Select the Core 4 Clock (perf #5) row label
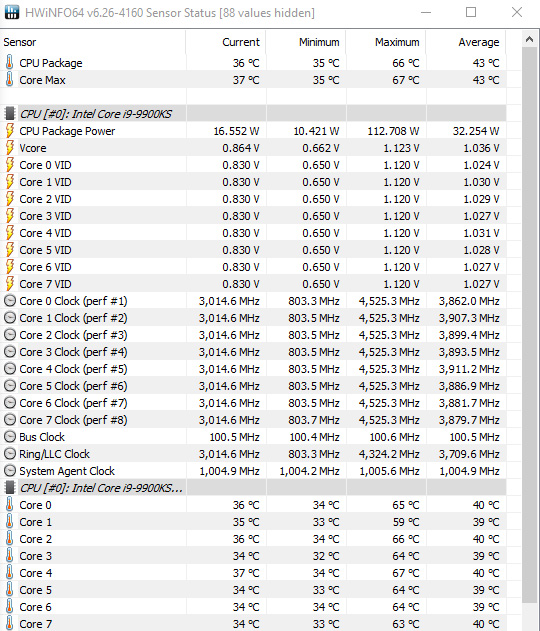 point(73,369)
